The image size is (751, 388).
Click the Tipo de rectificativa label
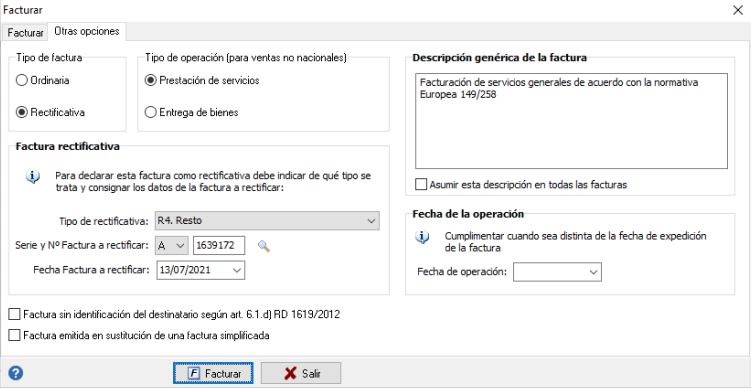coord(104,221)
